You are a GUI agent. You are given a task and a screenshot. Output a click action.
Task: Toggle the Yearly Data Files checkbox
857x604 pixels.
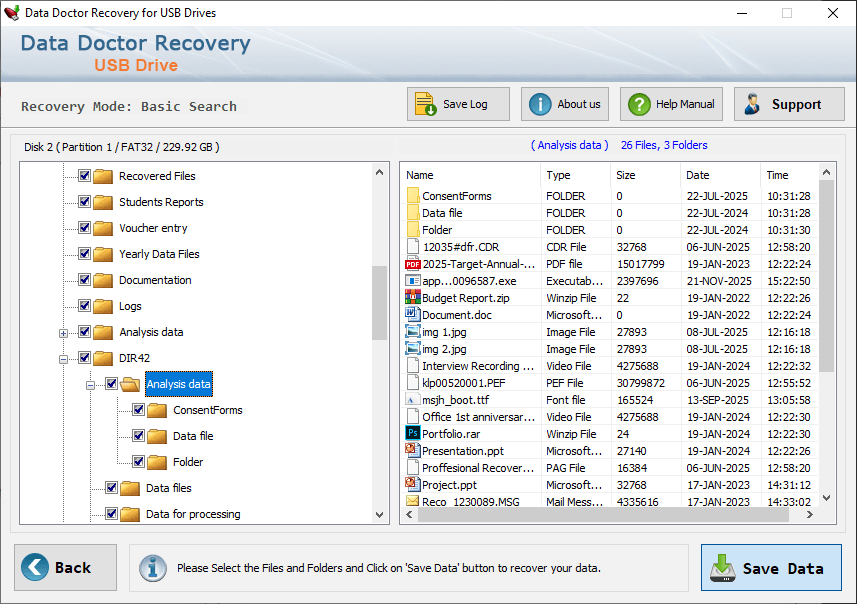tap(84, 254)
